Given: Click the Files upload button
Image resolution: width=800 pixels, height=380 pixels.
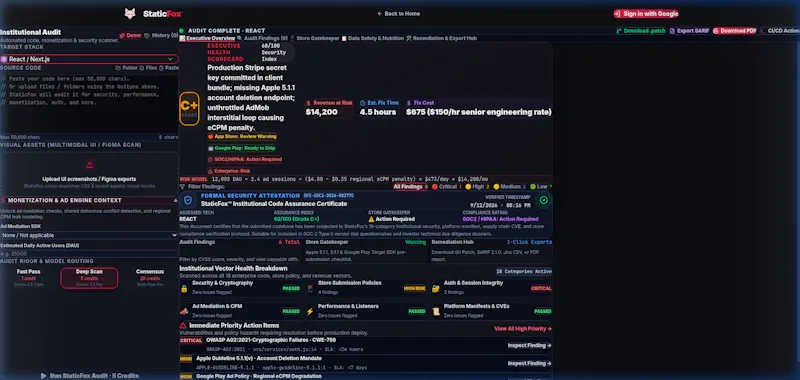Looking at the screenshot, I should point(148,68).
